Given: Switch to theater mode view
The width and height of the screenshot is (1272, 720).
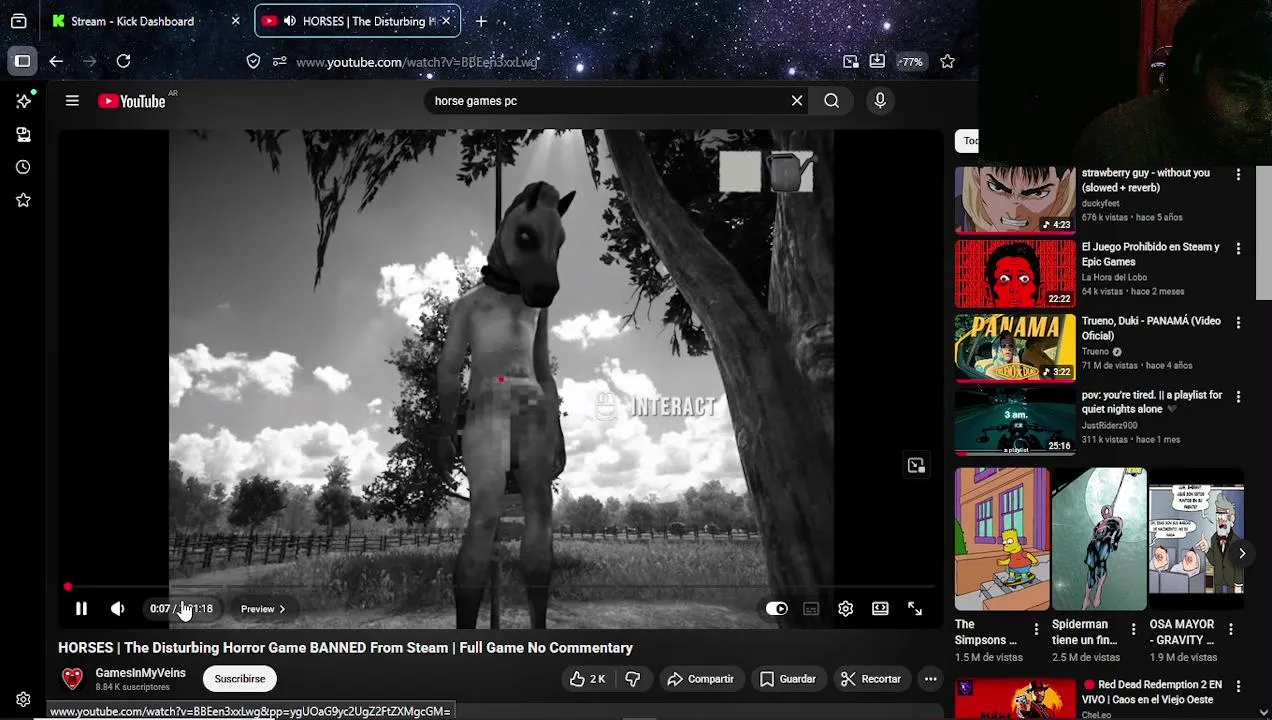Looking at the screenshot, I should [880, 609].
